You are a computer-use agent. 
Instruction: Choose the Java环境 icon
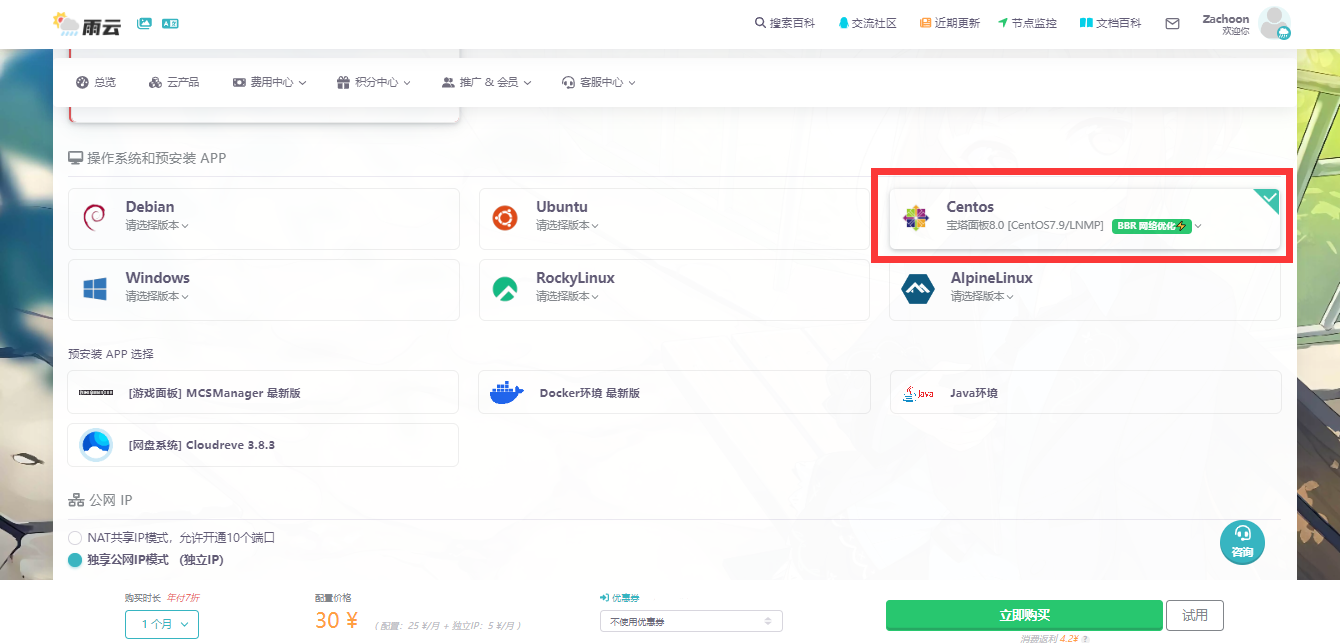click(918, 393)
